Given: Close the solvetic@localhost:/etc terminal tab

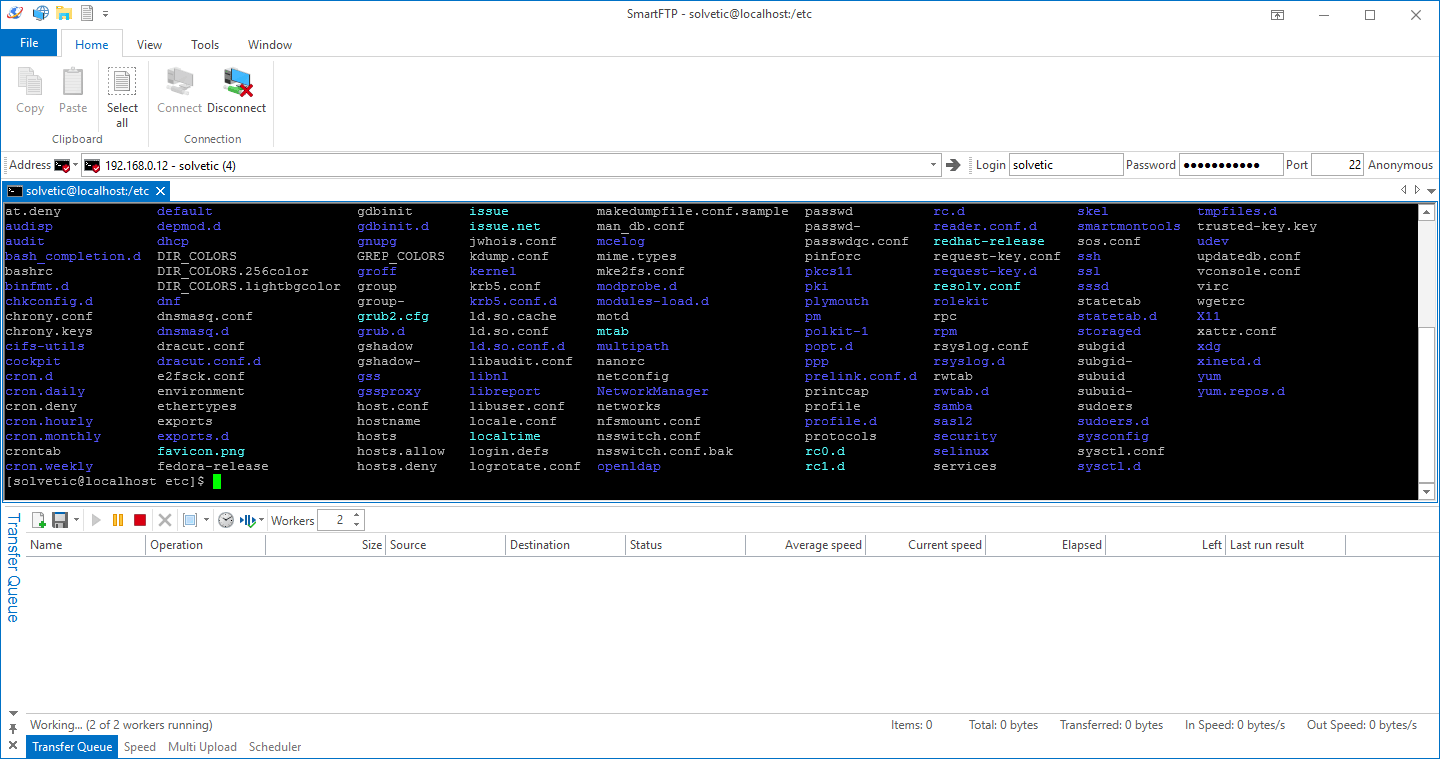Looking at the screenshot, I should pos(160,191).
